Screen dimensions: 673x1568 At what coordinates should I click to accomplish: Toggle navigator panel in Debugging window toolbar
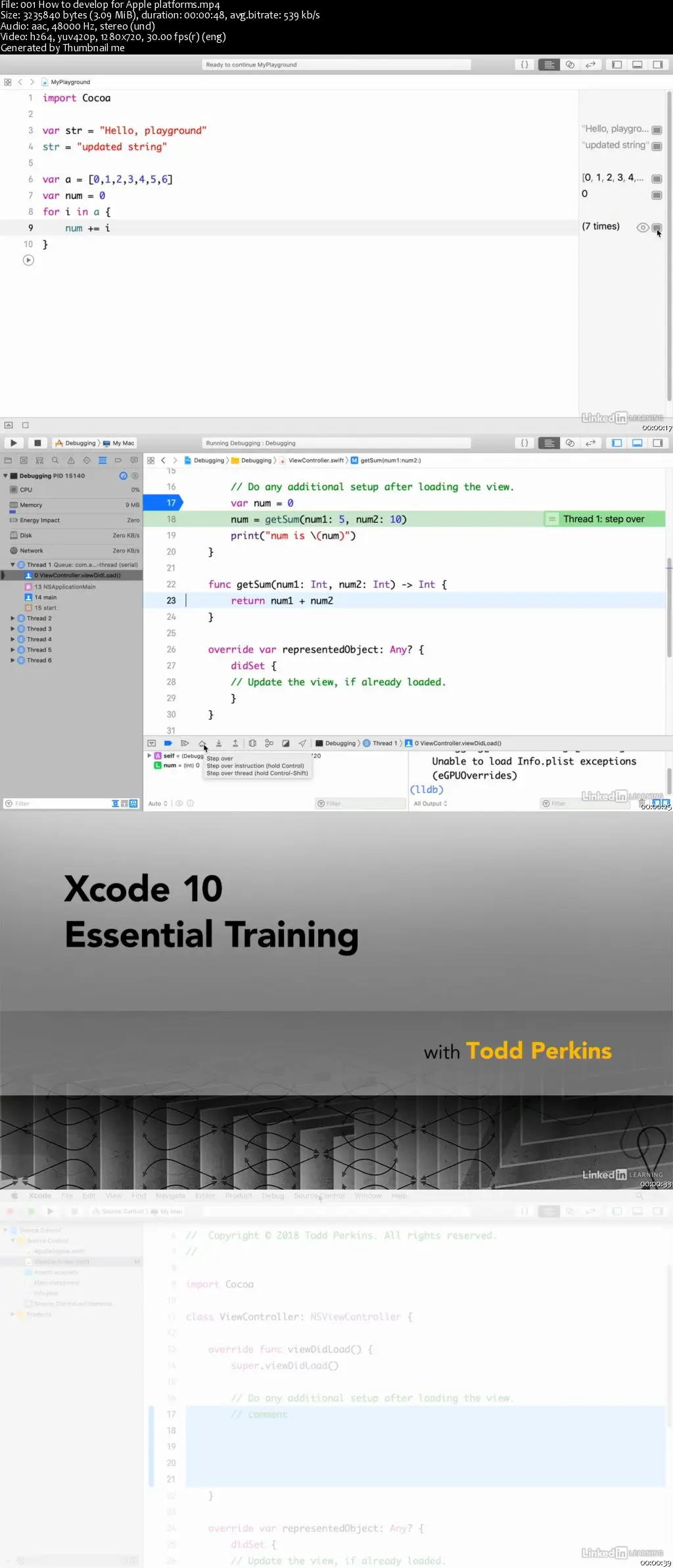pos(616,443)
